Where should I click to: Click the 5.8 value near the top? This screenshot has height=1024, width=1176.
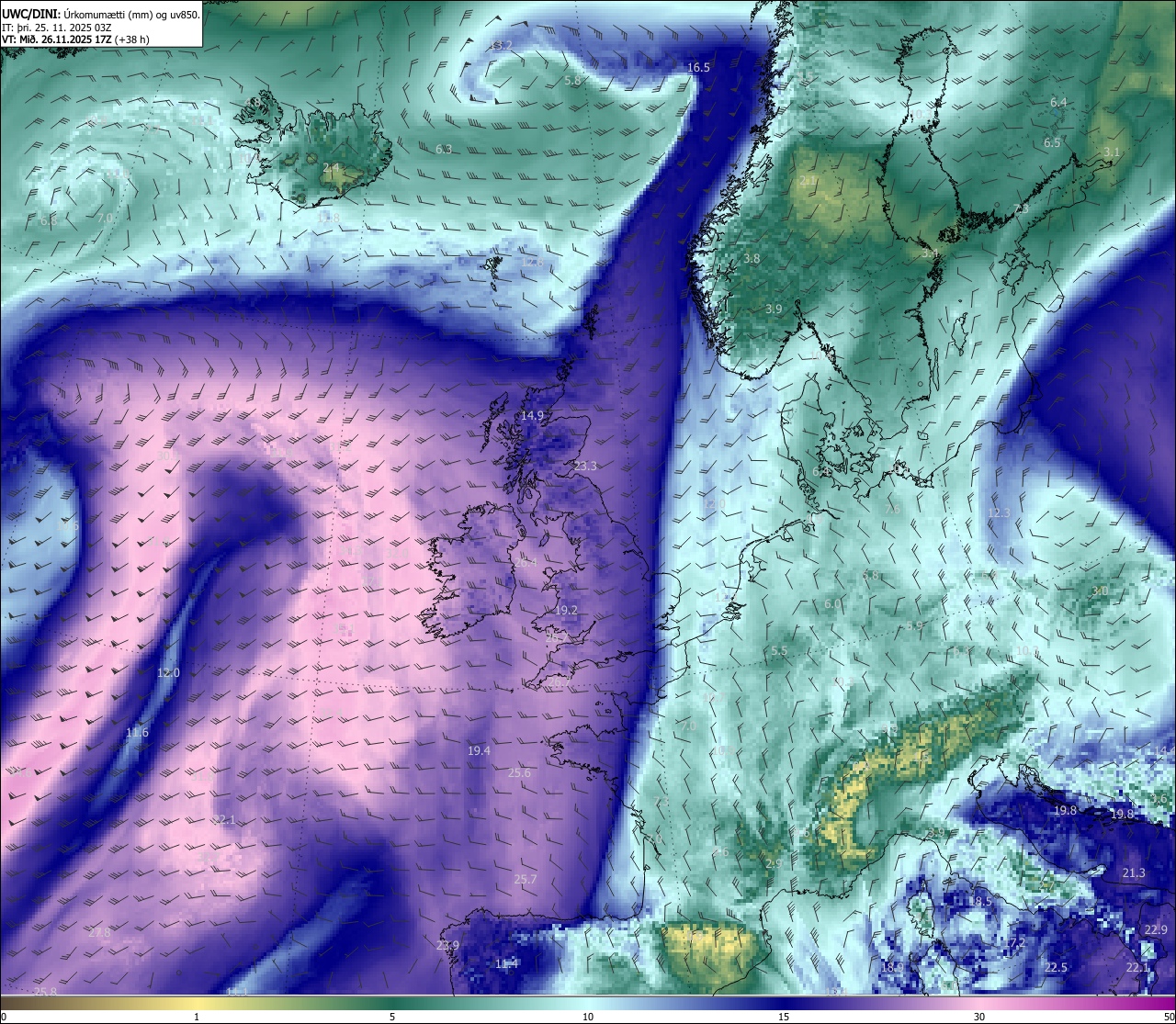[572, 81]
